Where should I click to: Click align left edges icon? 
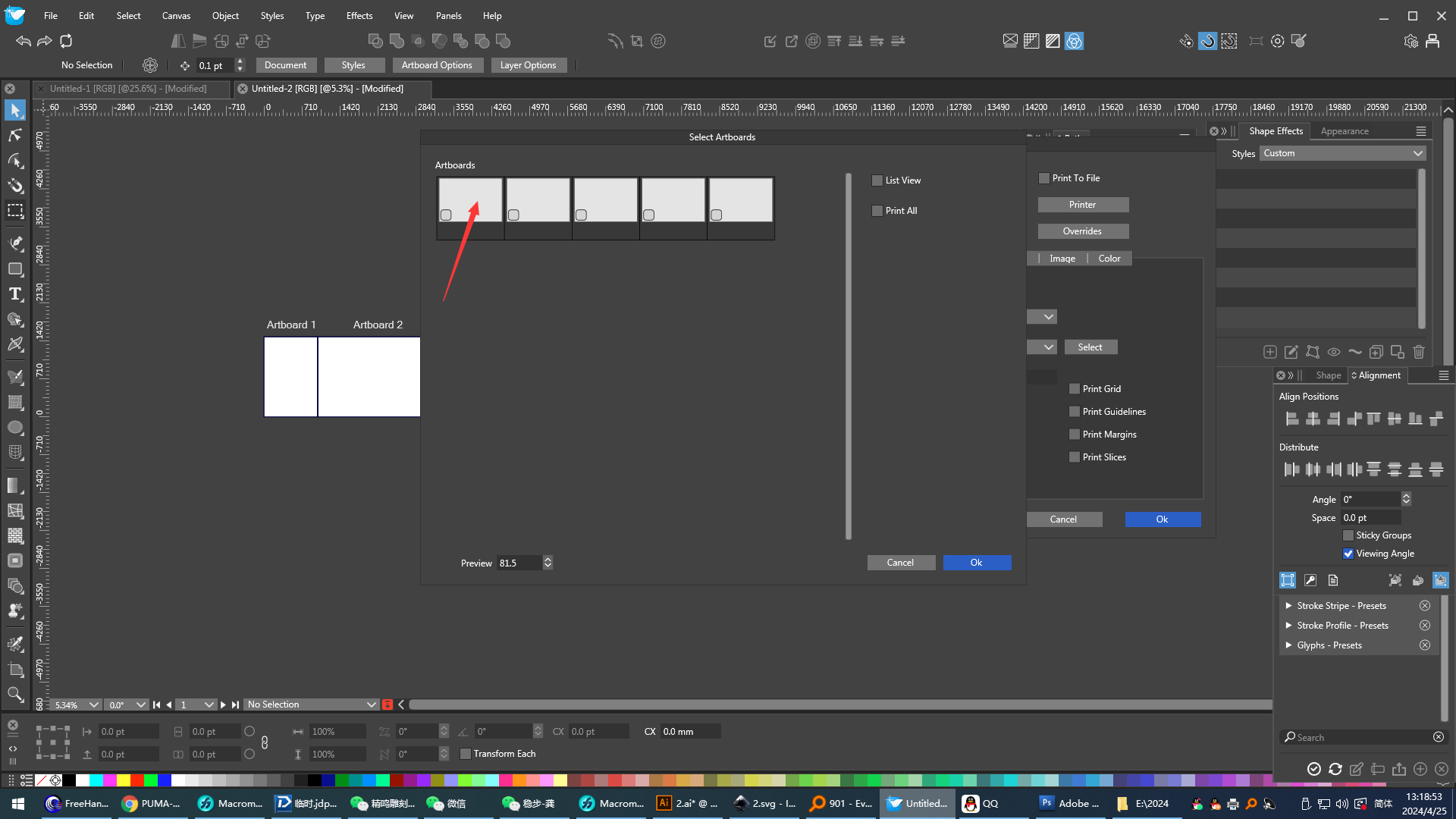click(x=1291, y=419)
